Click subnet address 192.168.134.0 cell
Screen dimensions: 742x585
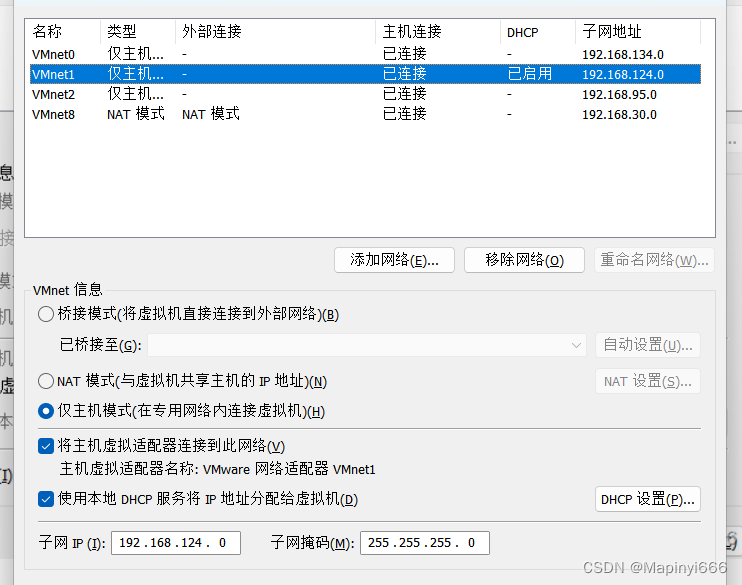point(623,54)
